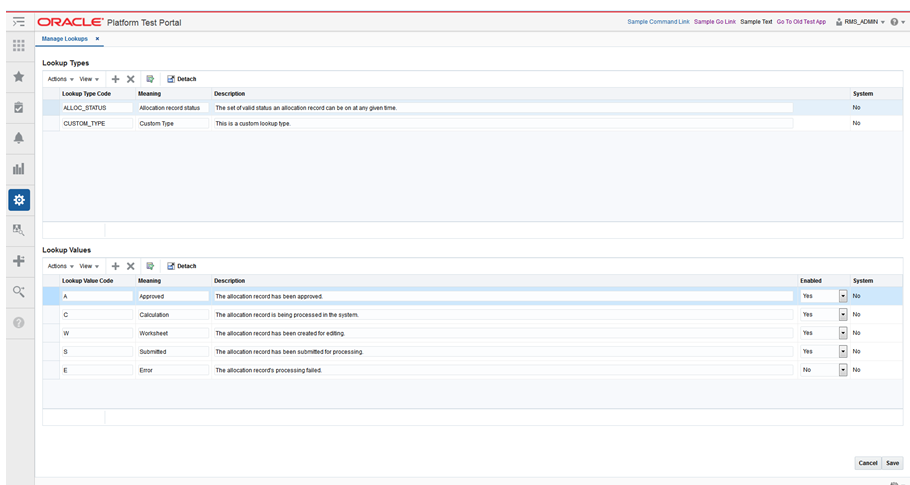Open View menu in Lookup Values
Screen dimensions: 910x485
(89, 266)
